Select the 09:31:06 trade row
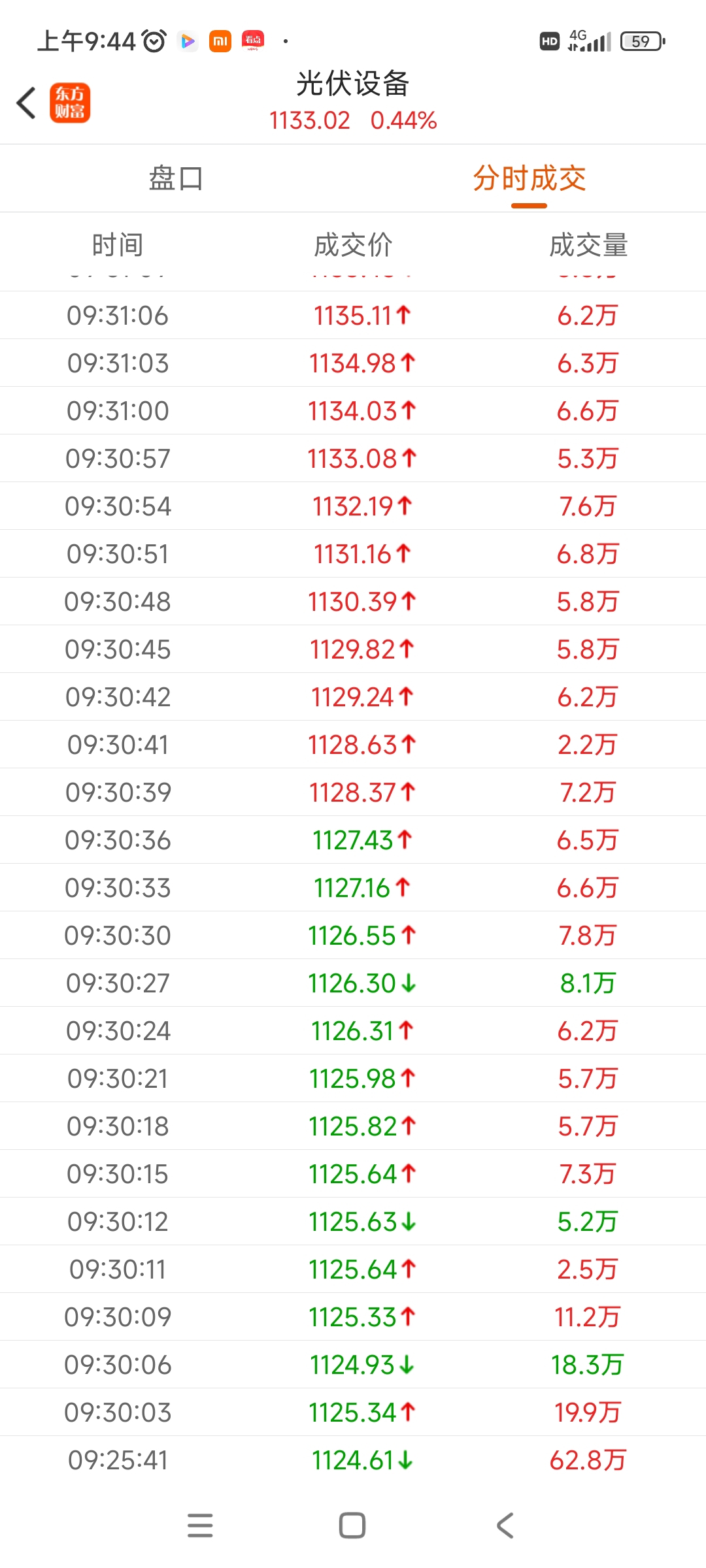706x1568 pixels. coord(353,316)
